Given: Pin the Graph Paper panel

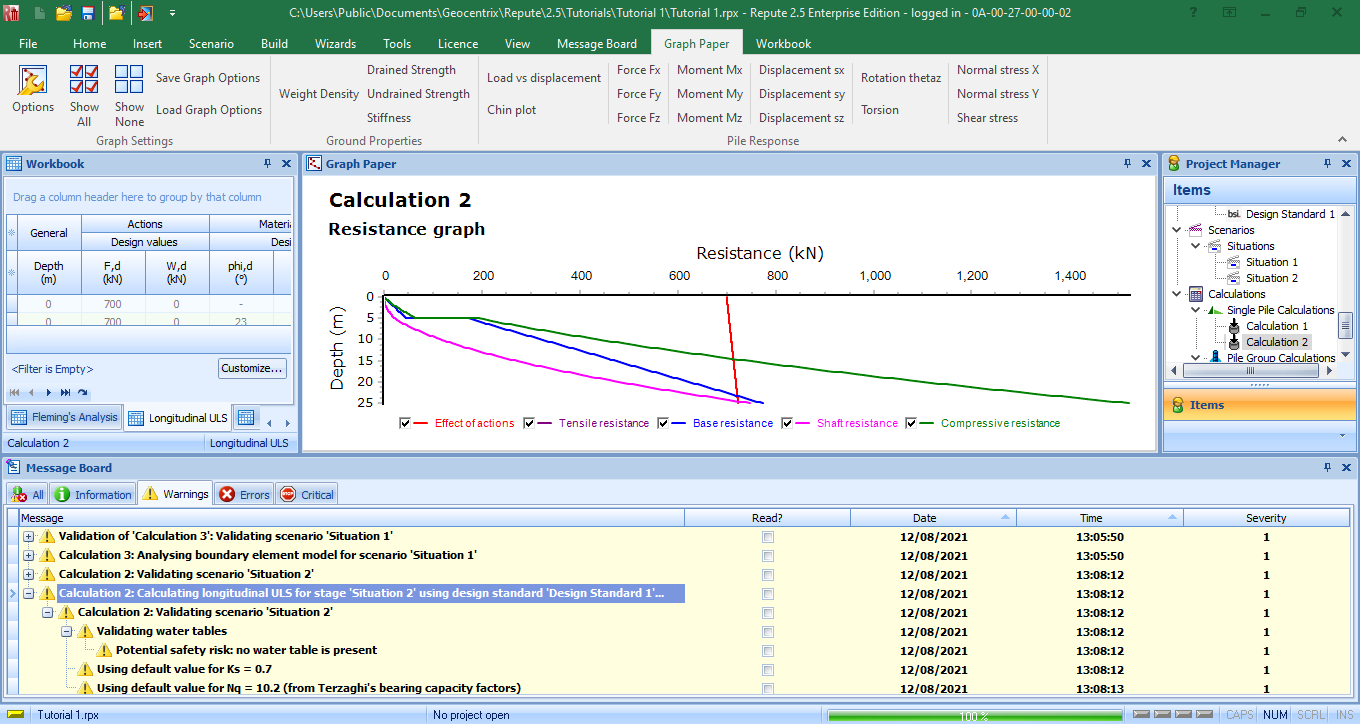Looking at the screenshot, I should (x=1127, y=164).
